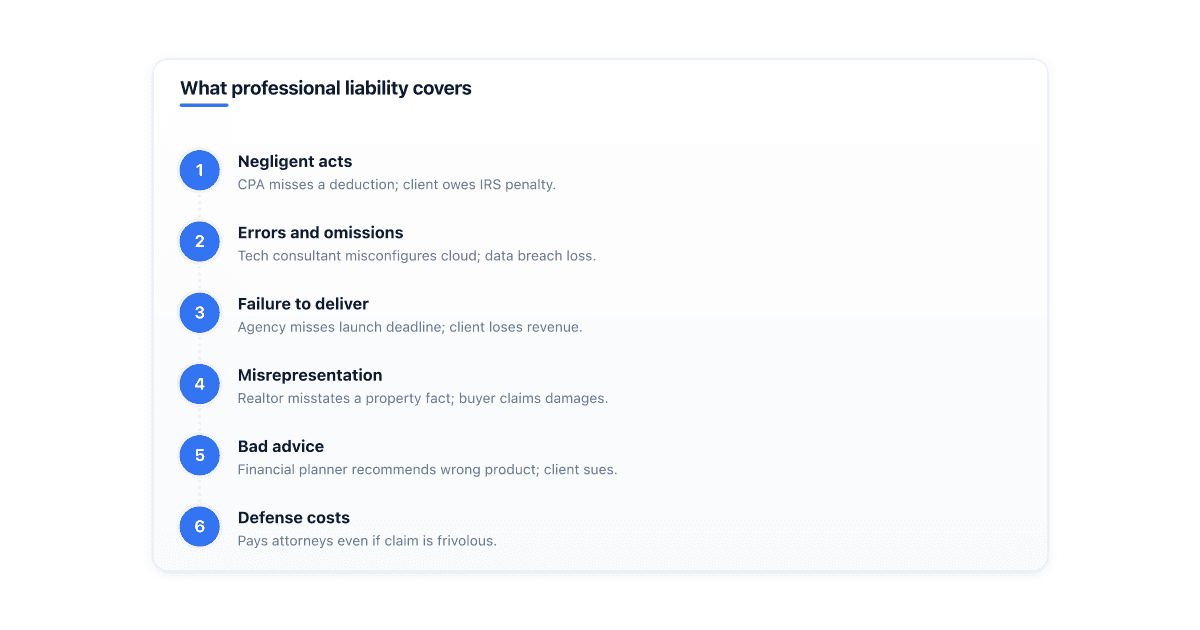Image resolution: width=1200 pixels, height=630 pixels.
Task: Select the Errors and omissions heading
Action: click(320, 233)
